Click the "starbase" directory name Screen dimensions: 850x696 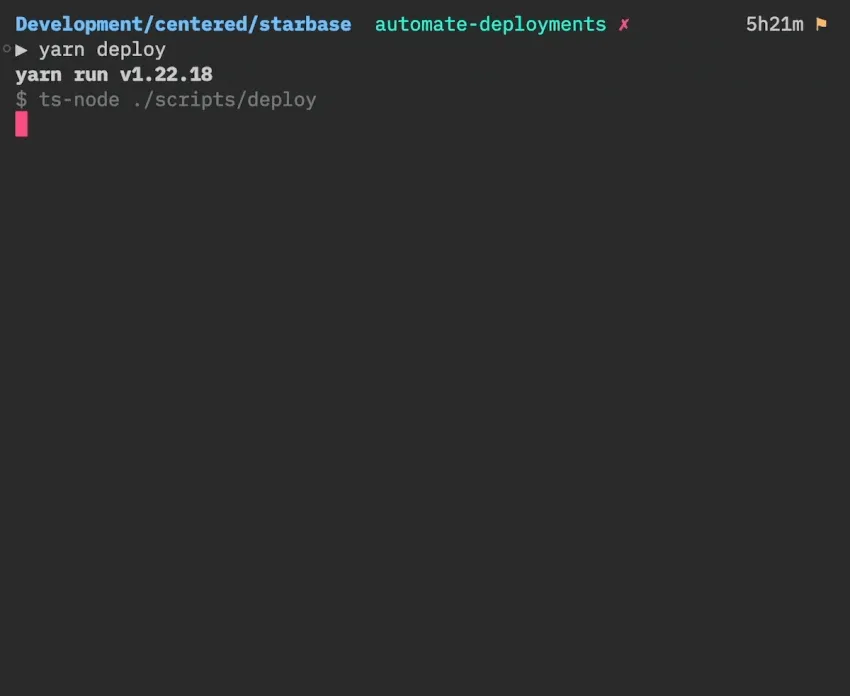pyautogui.click(x=305, y=24)
